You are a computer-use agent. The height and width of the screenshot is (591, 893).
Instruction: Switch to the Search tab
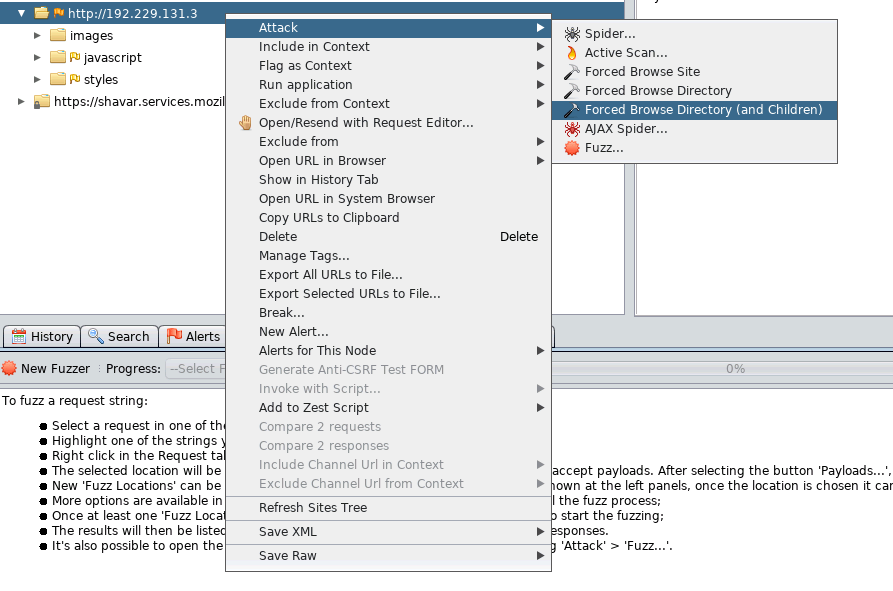(x=119, y=336)
